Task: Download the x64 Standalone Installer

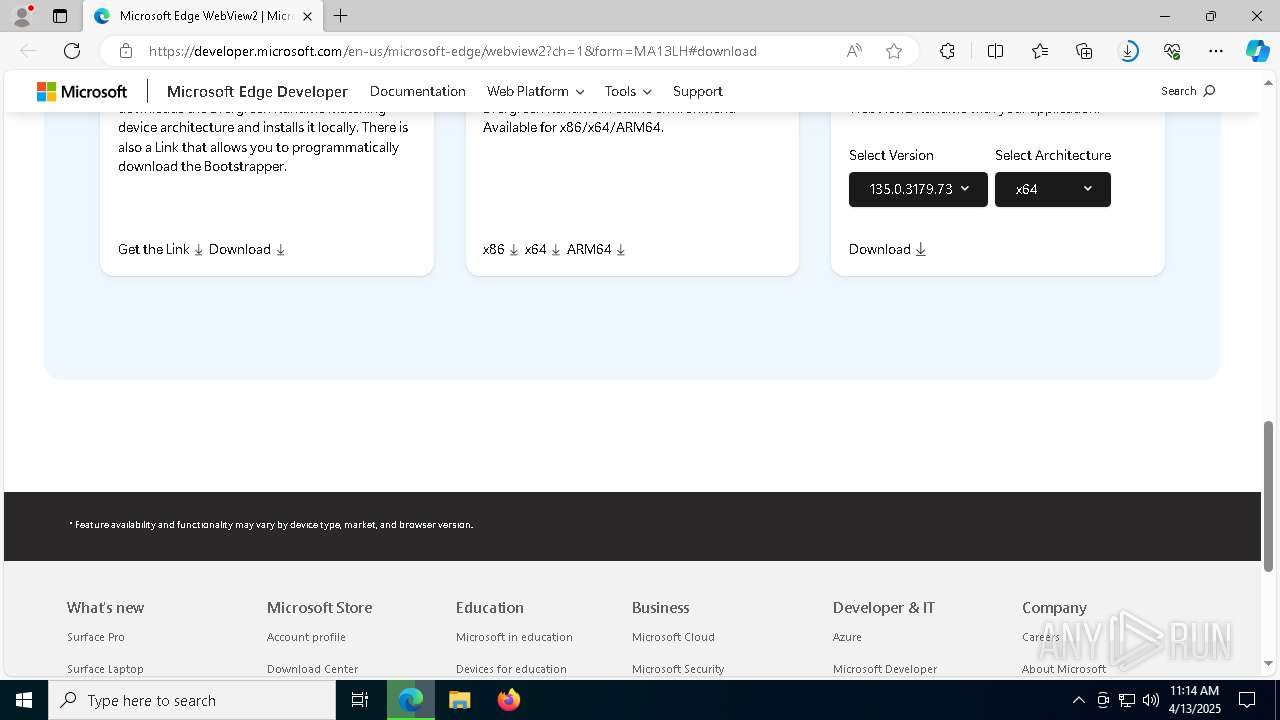Action: (x=542, y=249)
